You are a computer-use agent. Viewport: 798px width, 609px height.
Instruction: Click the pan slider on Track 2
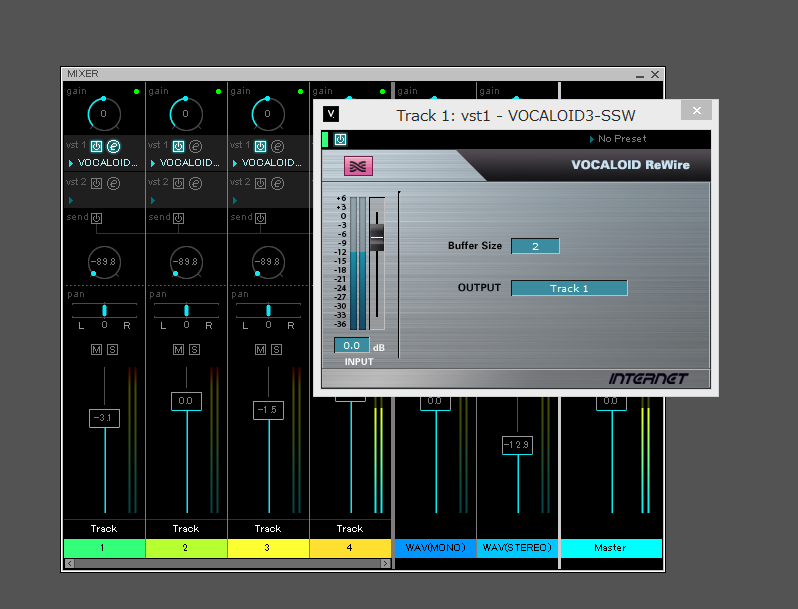(186, 310)
